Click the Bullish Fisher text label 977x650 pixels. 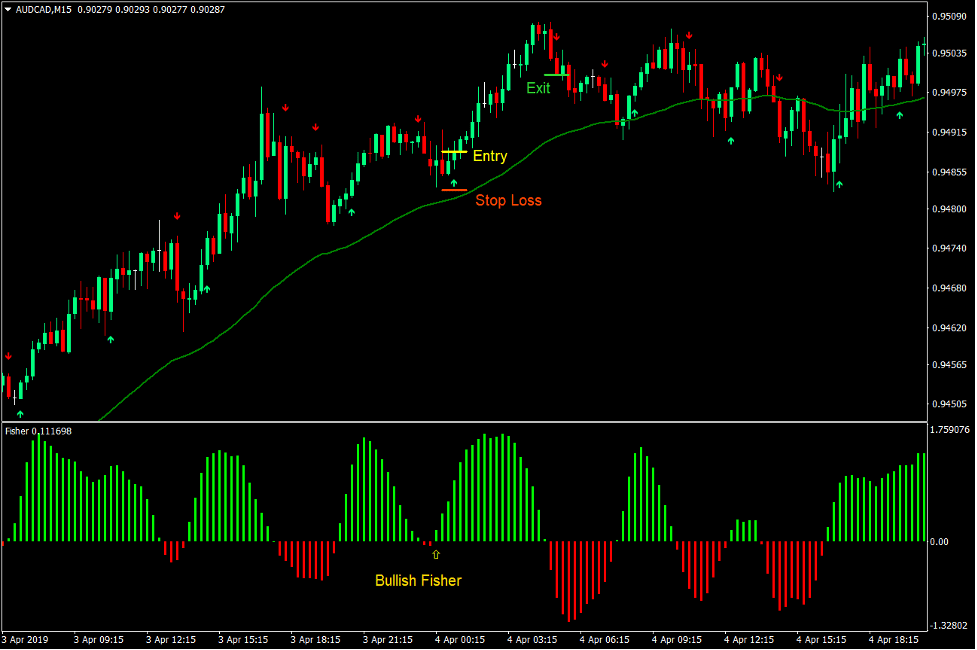417,580
